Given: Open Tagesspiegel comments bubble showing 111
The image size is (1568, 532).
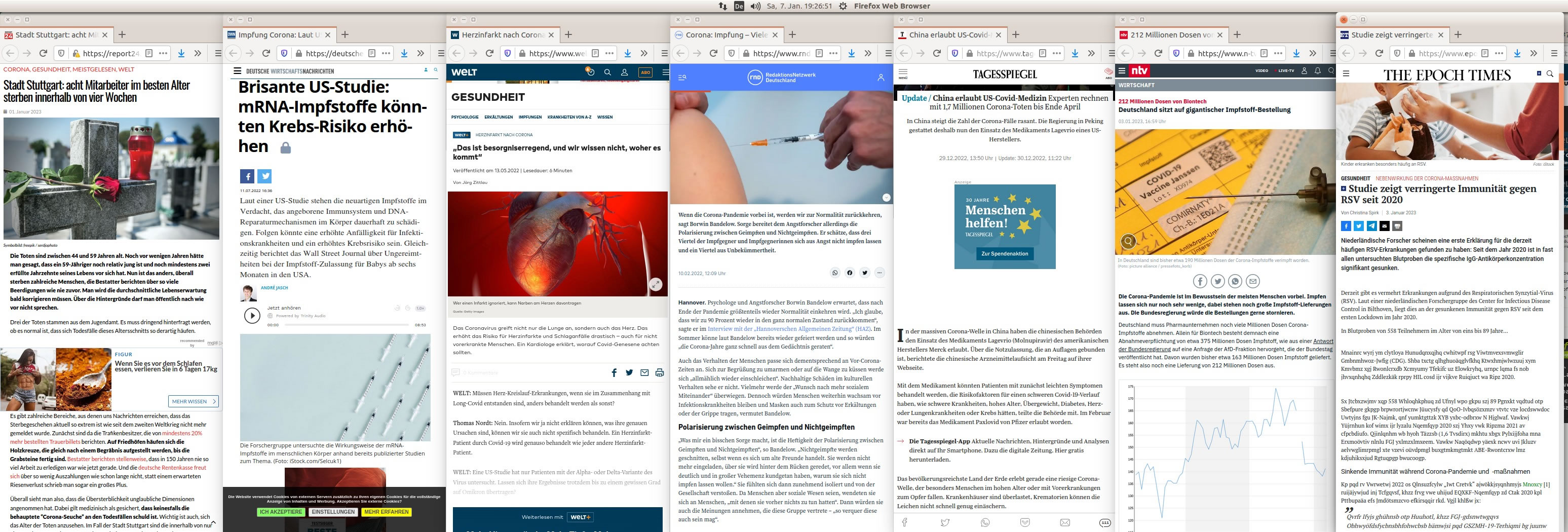Looking at the screenshot, I should point(1105,523).
